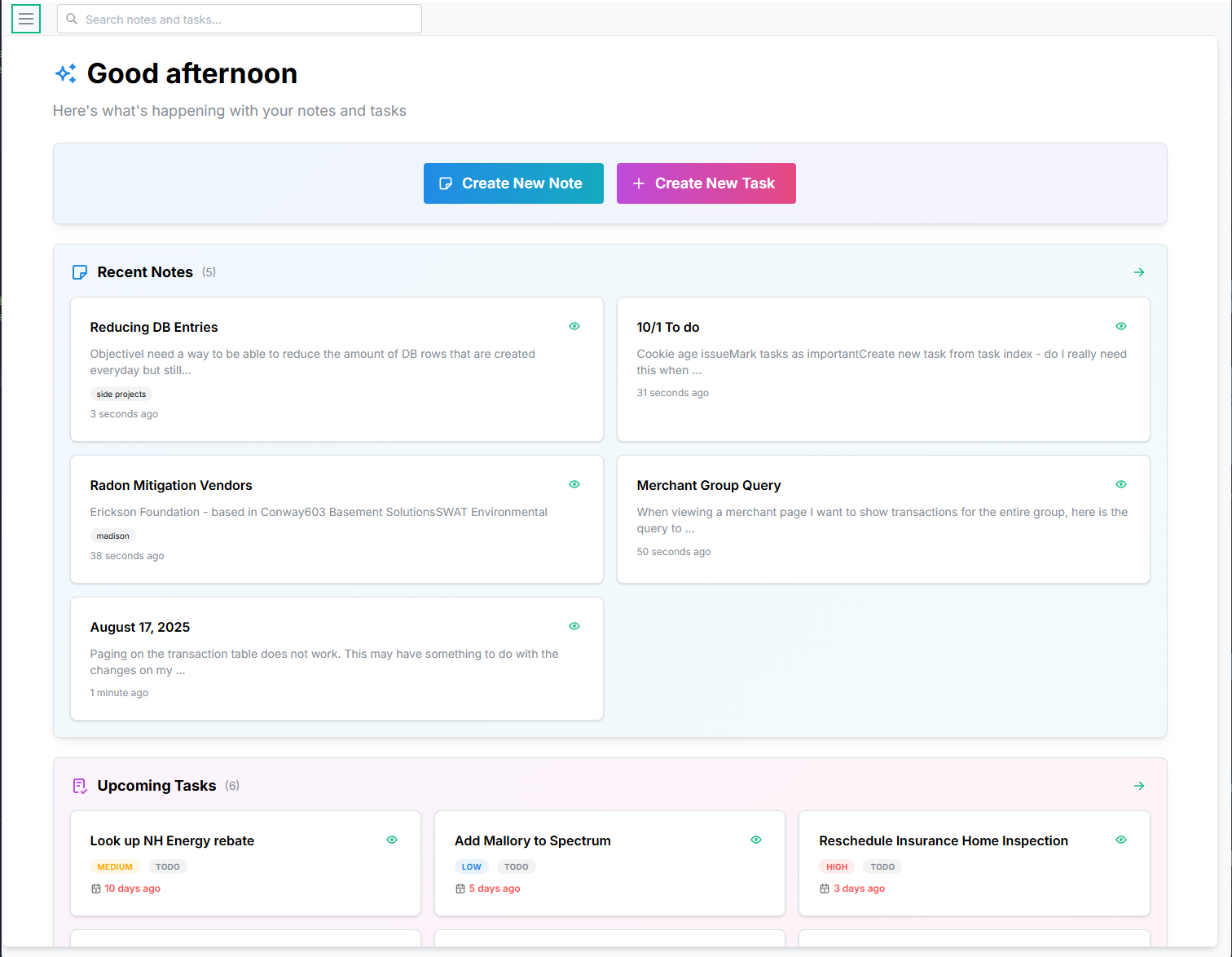Screen dimensions: 1232x957
Task: Expand all Upcoming Tasks with the arrow
Action: [1139, 786]
